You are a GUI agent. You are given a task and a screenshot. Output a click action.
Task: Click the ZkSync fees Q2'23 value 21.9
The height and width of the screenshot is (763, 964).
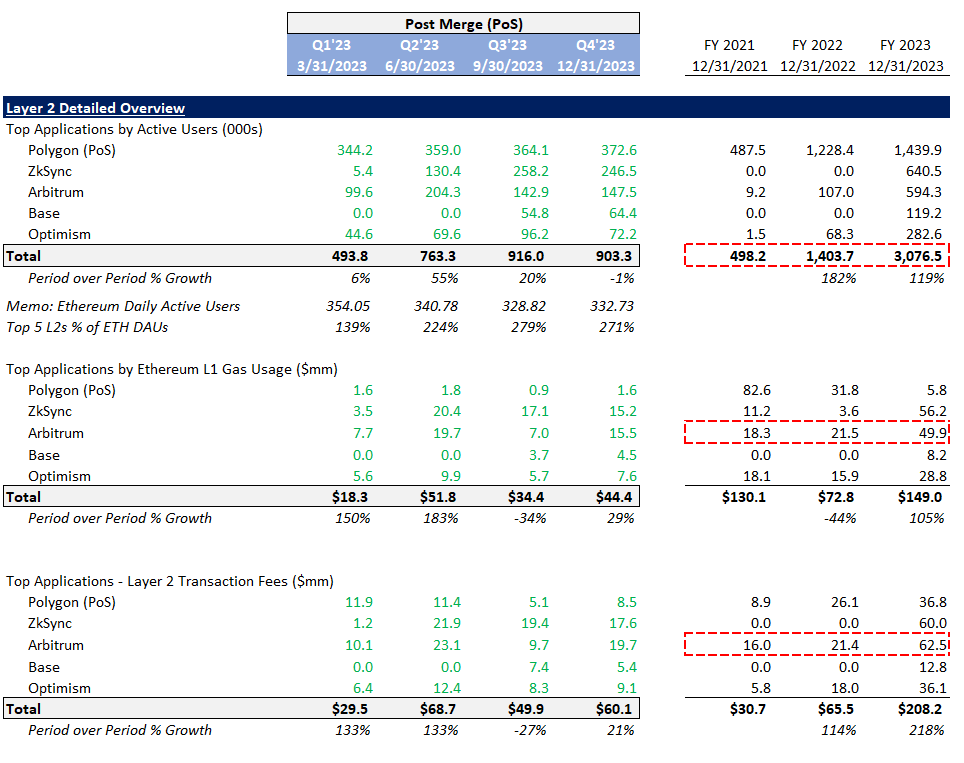tap(447, 623)
